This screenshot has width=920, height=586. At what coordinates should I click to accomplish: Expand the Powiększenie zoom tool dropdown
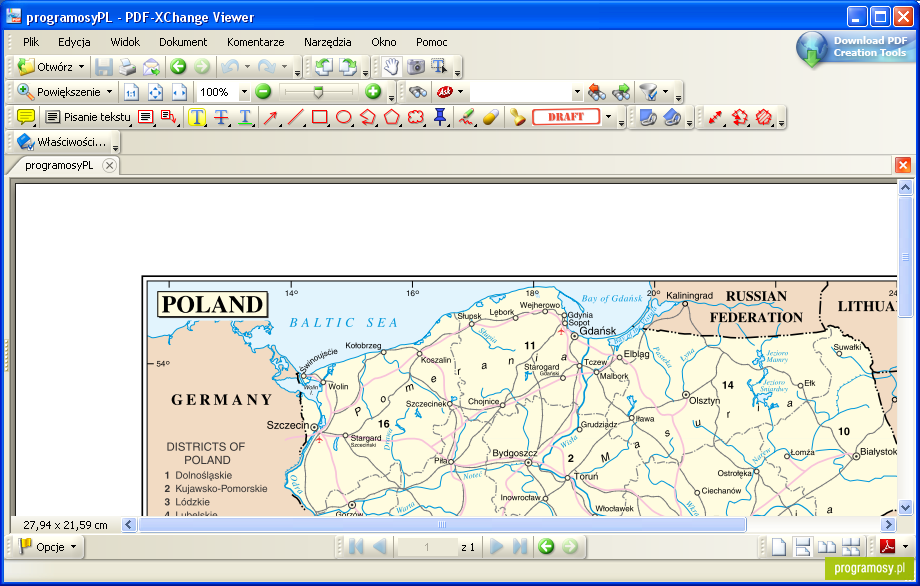pos(109,92)
